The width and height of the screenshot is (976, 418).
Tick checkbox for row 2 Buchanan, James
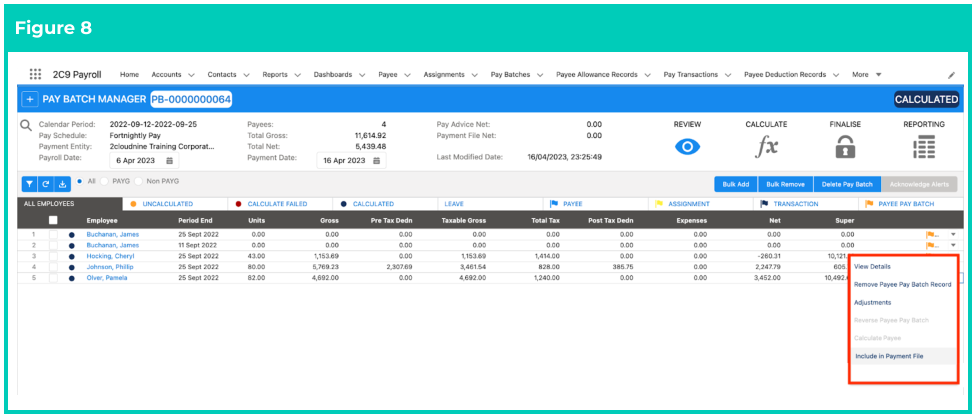53,246
